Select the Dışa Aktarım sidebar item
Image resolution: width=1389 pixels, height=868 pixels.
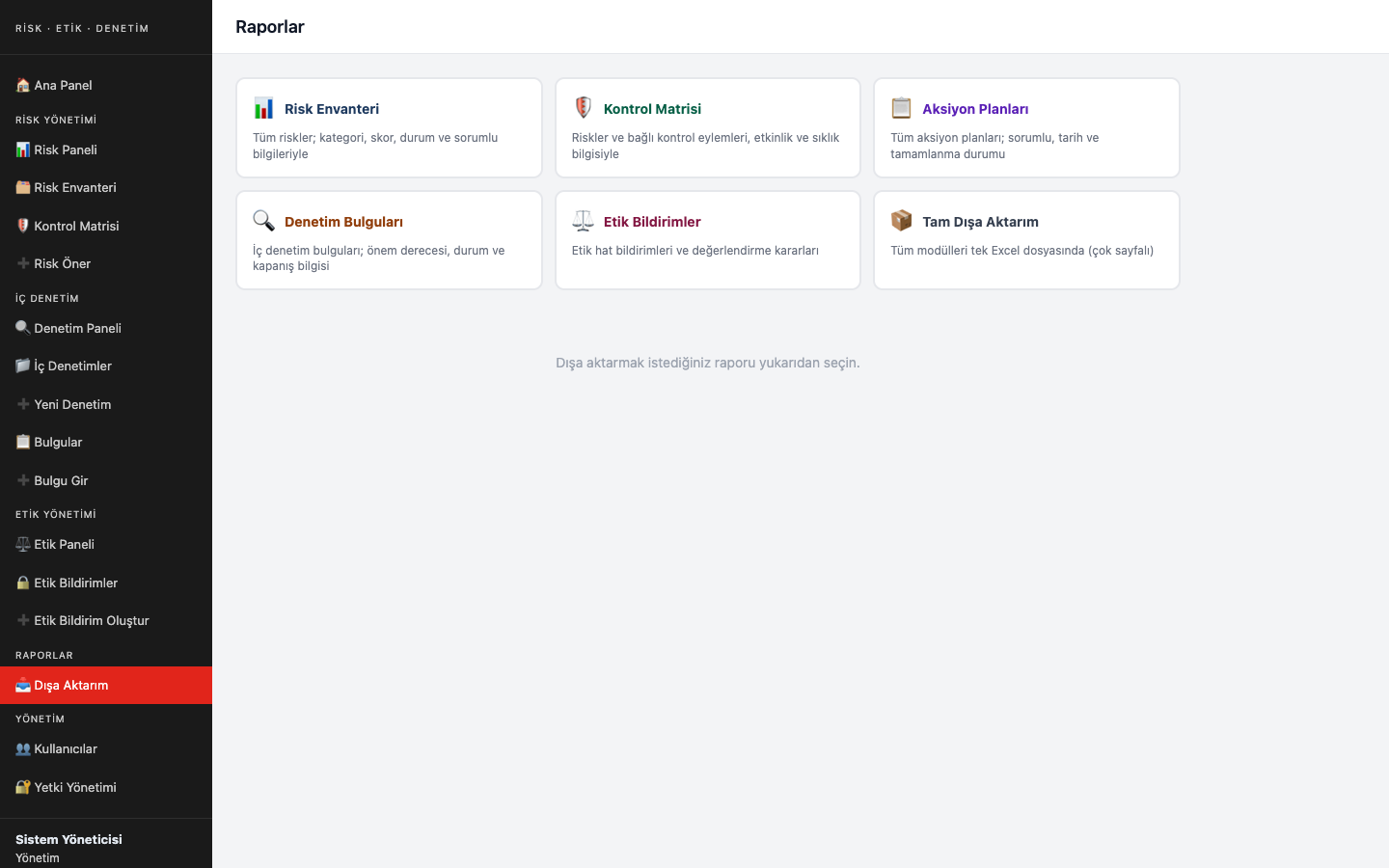(x=70, y=685)
